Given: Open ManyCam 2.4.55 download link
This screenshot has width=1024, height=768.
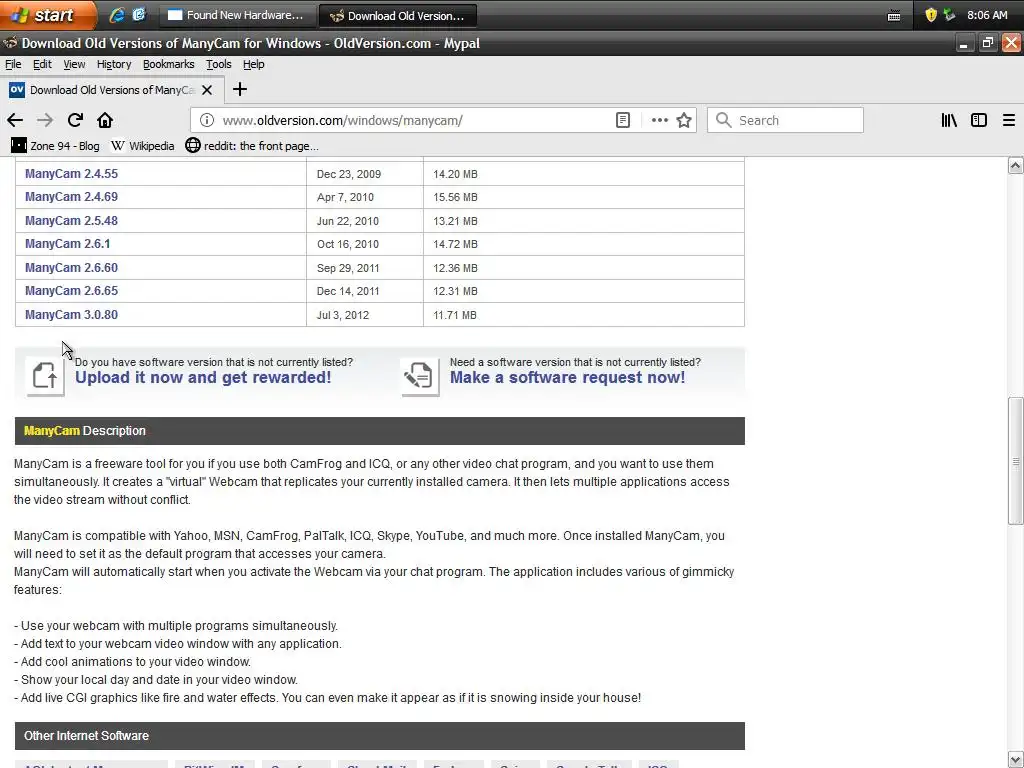Looking at the screenshot, I should tap(71, 174).
